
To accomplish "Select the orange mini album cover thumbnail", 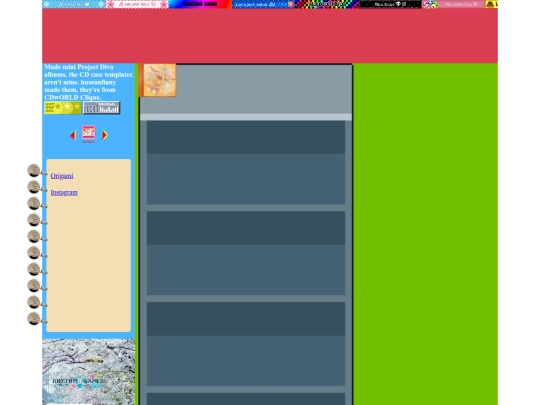I will 157,80.
